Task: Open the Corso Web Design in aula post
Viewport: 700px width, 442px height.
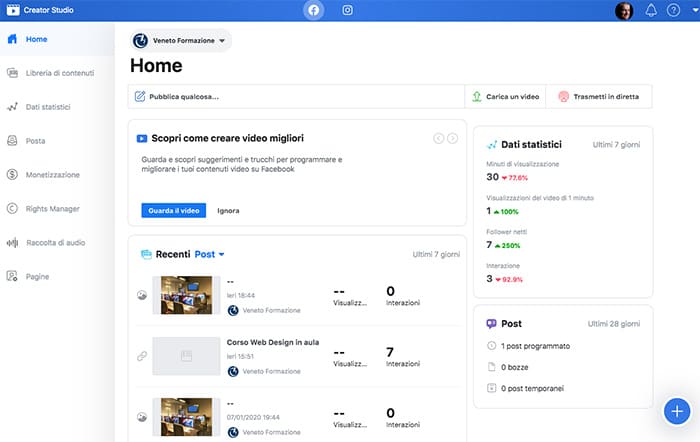Action: coord(273,342)
